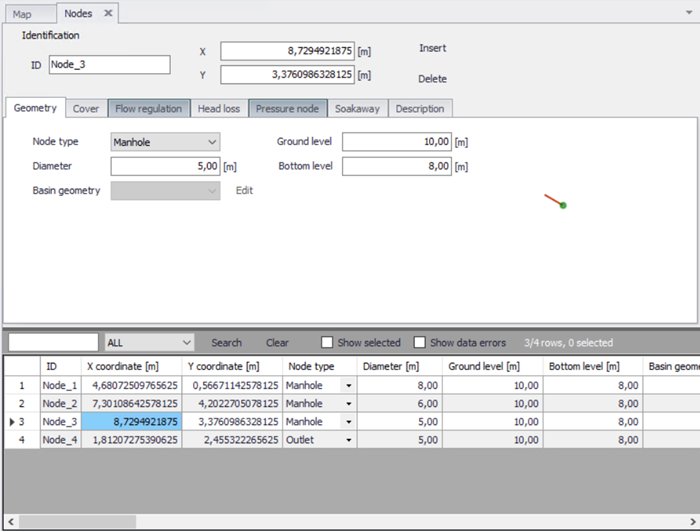Select the Node_1 ID cell
Screen dimensions: 700x531
61,385
